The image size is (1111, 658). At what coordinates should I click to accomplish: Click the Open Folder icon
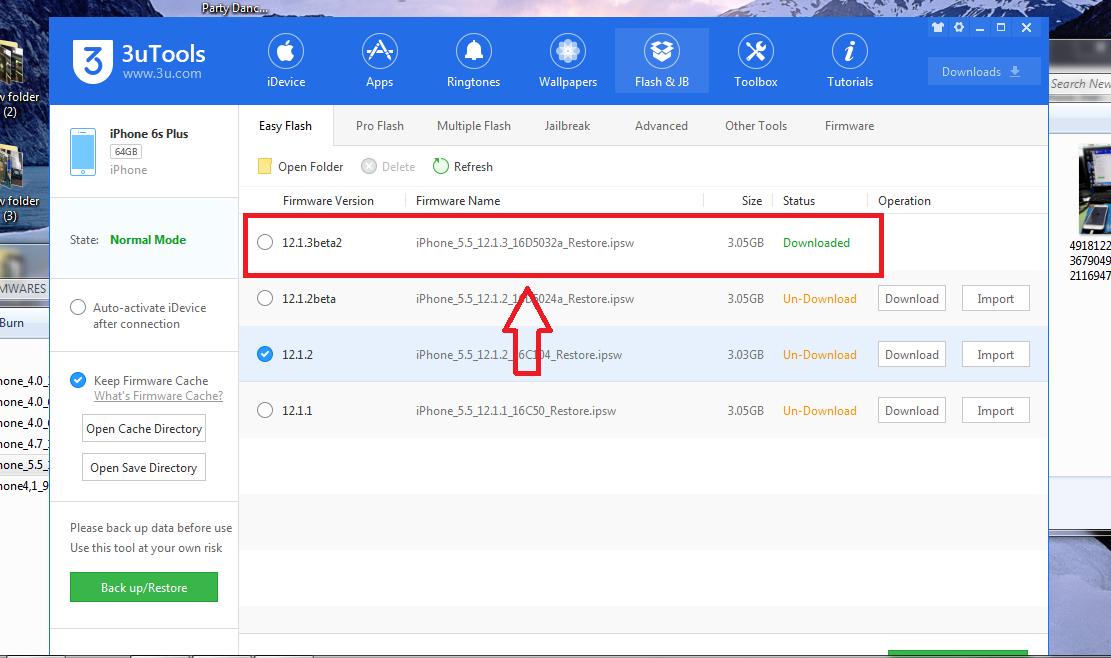click(264, 166)
